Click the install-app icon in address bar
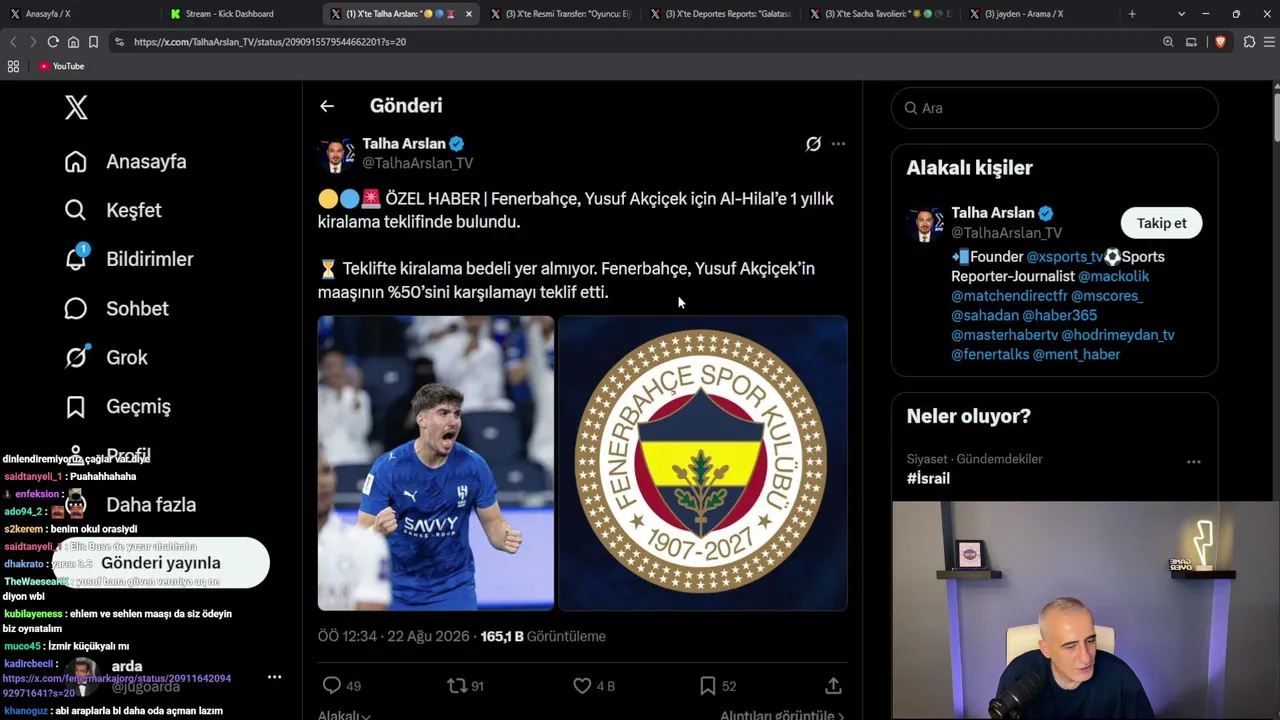The height and width of the screenshot is (720, 1280). (x=1191, y=42)
